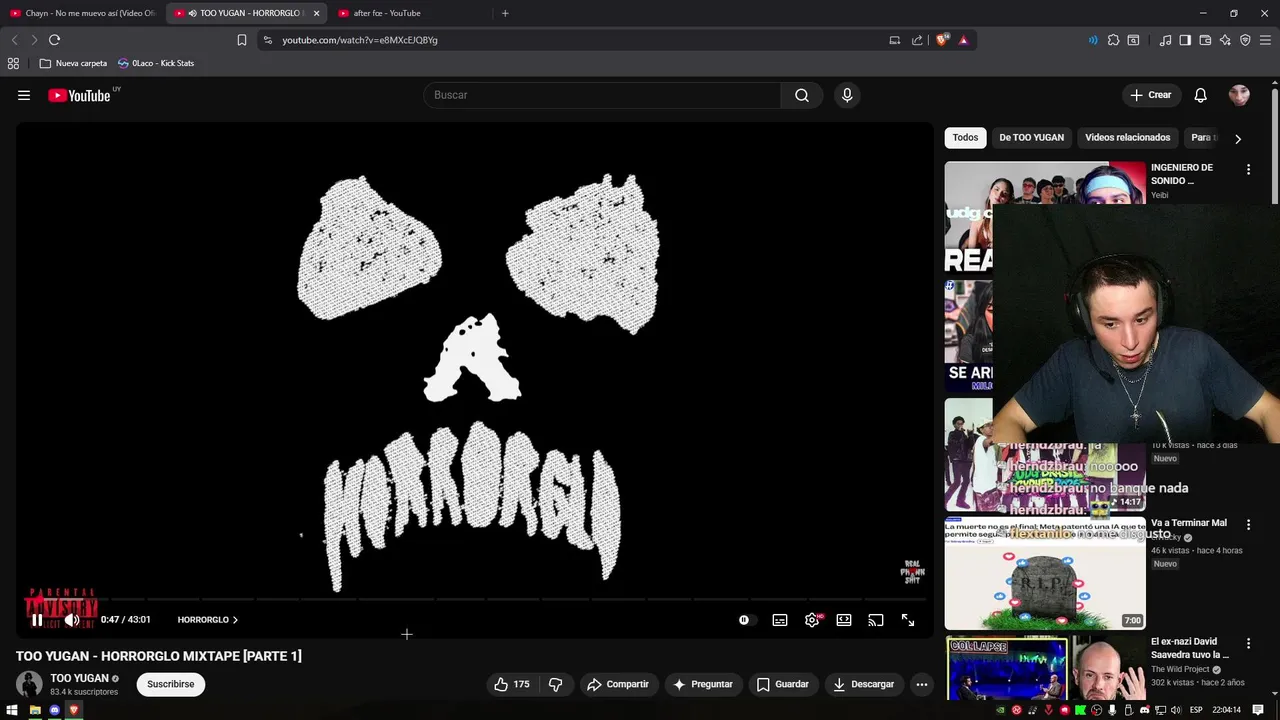This screenshot has width=1280, height=720.
Task: Toggle the browser sidebar panel
Action: coord(1185,40)
